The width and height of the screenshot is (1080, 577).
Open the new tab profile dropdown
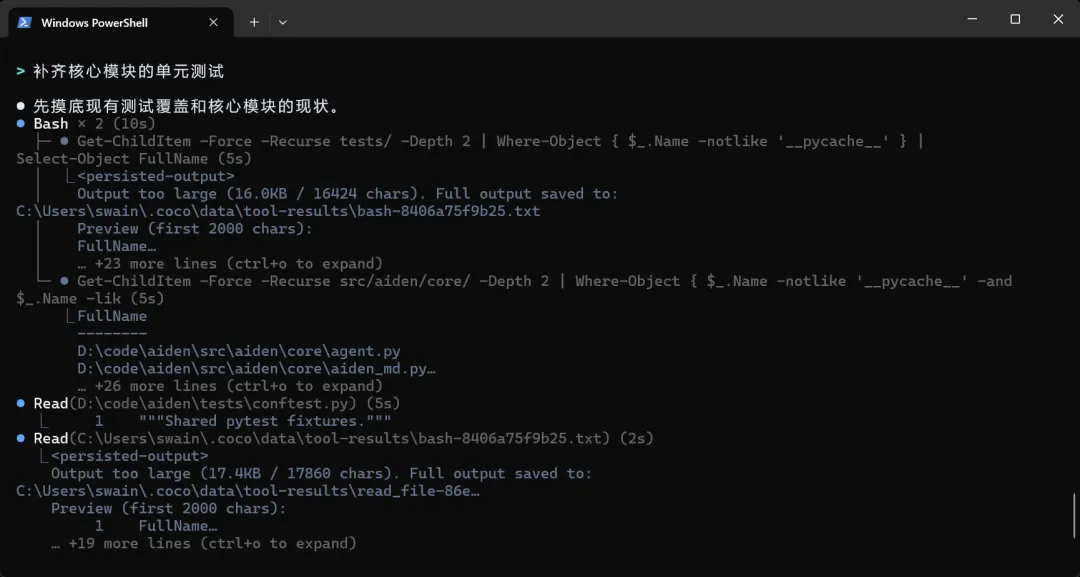point(282,22)
